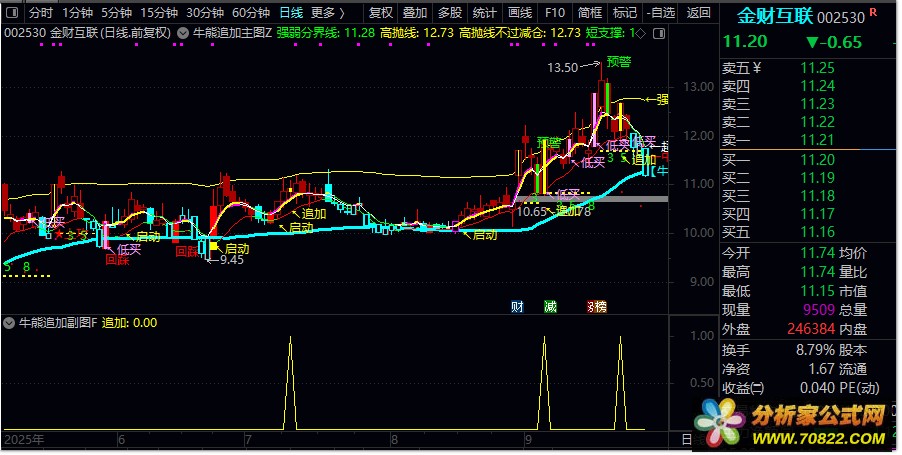Viewport: 902px width, 455px height.
Task: Toggle the panel icon at indicator bar end
Action: 659,34
